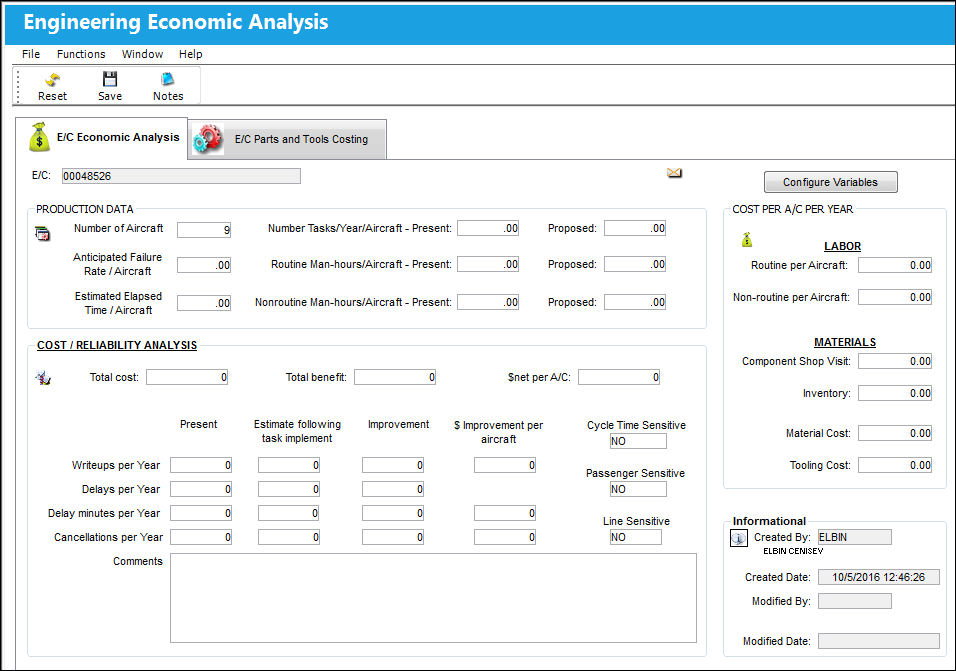Click Component Shop Visit field
This screenshot has height=671, width=956.
895,361
